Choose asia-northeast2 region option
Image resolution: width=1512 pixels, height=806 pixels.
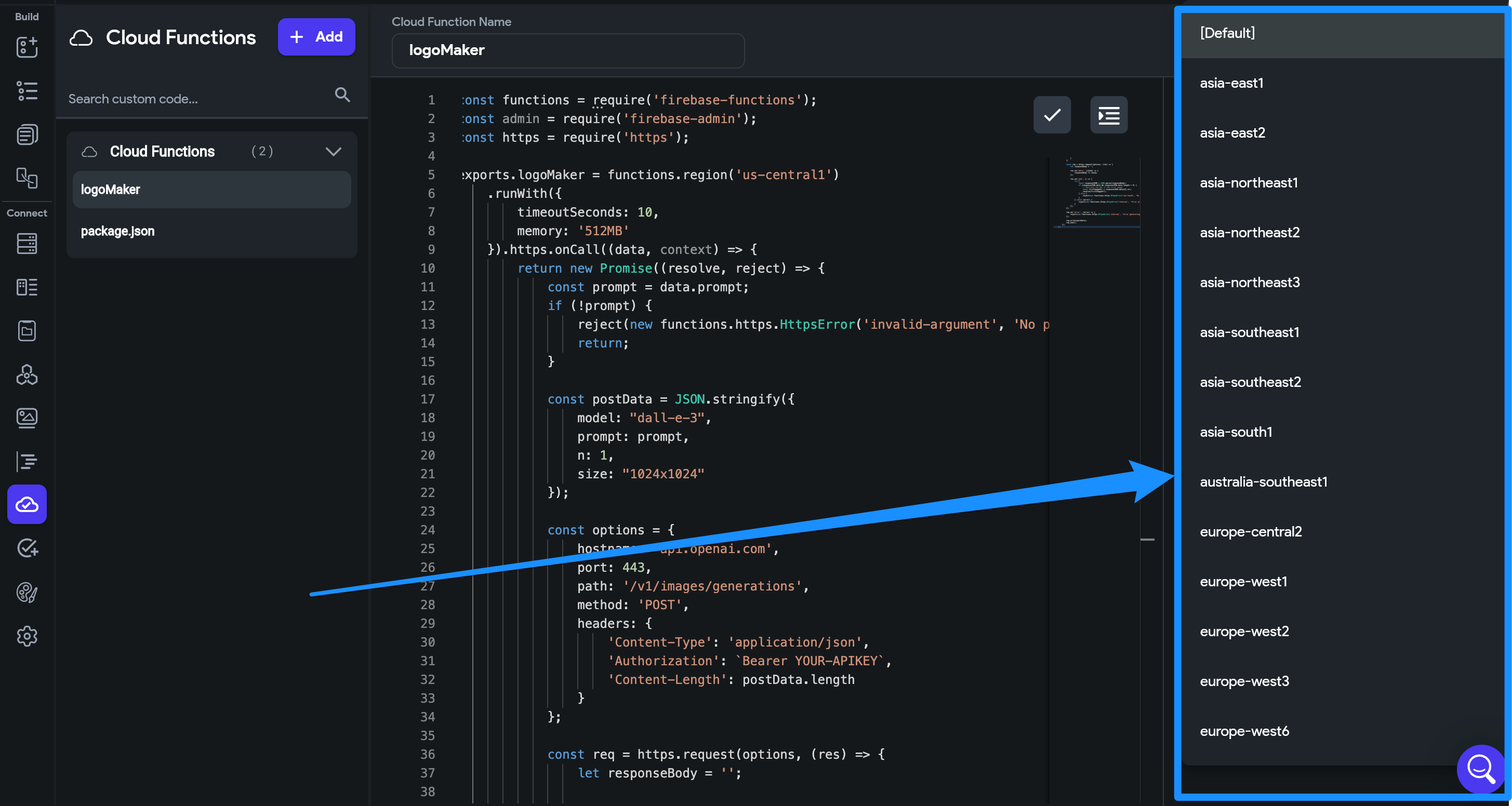pos(1343,233)
